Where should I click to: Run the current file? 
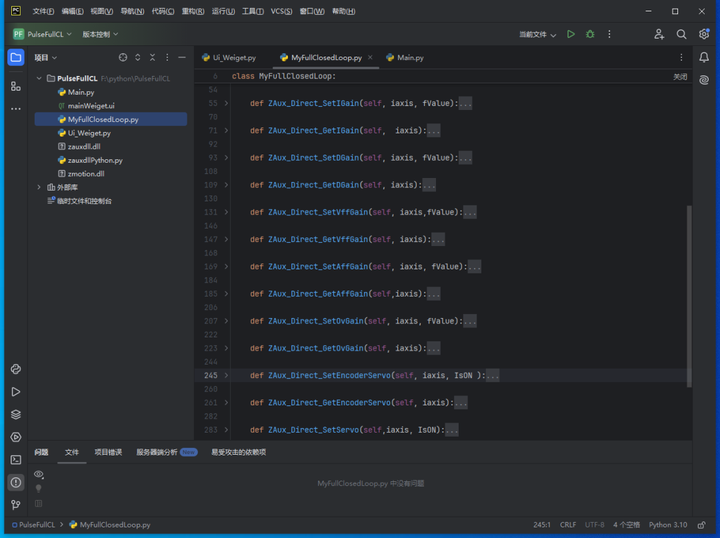(x=571, y=34)
